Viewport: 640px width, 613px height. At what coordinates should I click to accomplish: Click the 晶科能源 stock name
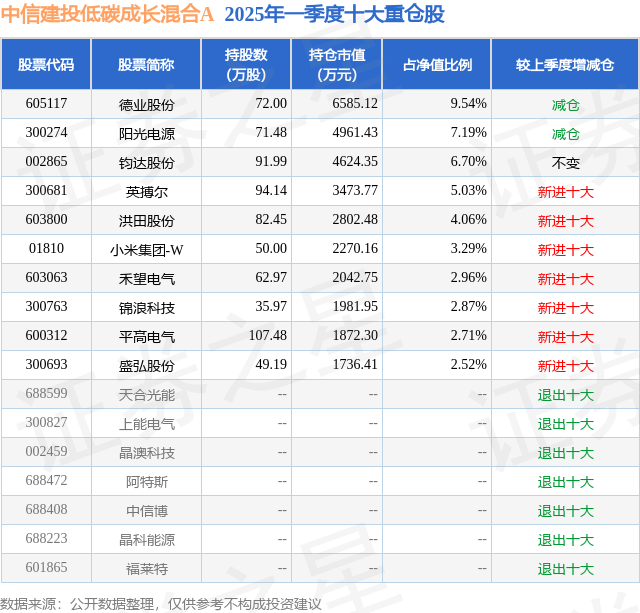point(147,540)
